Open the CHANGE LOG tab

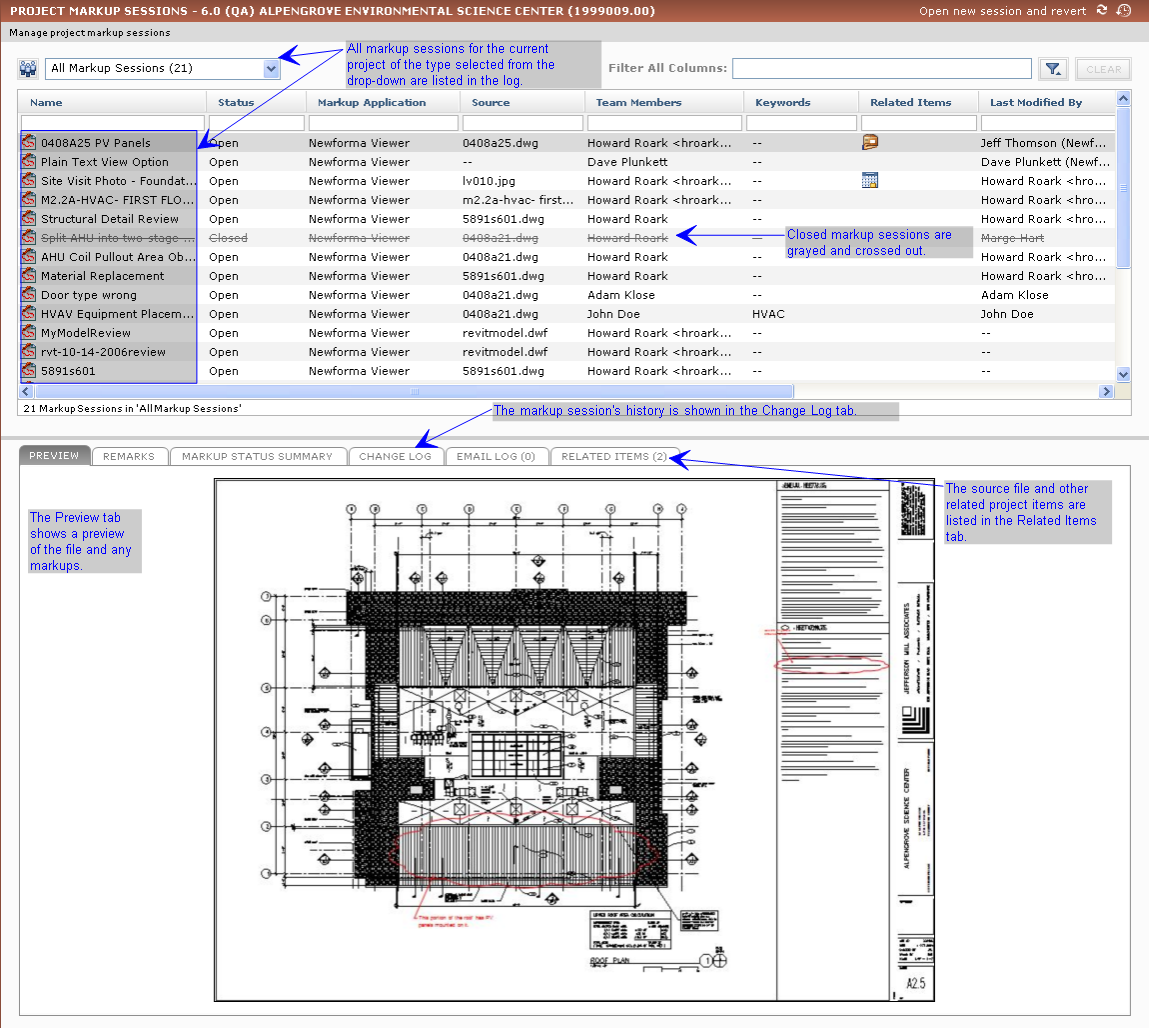(x=395, y=456)
